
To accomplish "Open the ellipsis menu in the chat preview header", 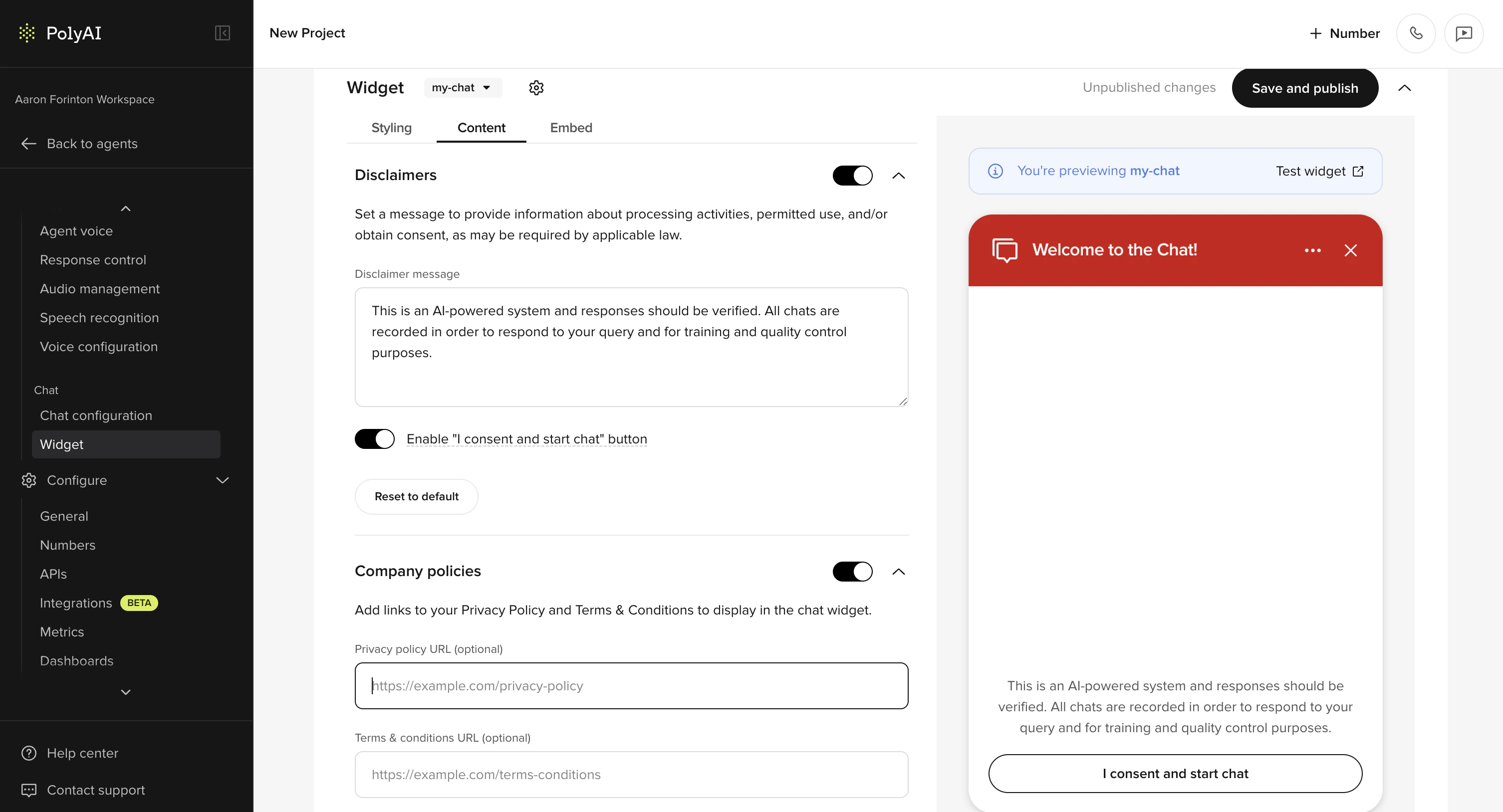I will coord(1312,250).
